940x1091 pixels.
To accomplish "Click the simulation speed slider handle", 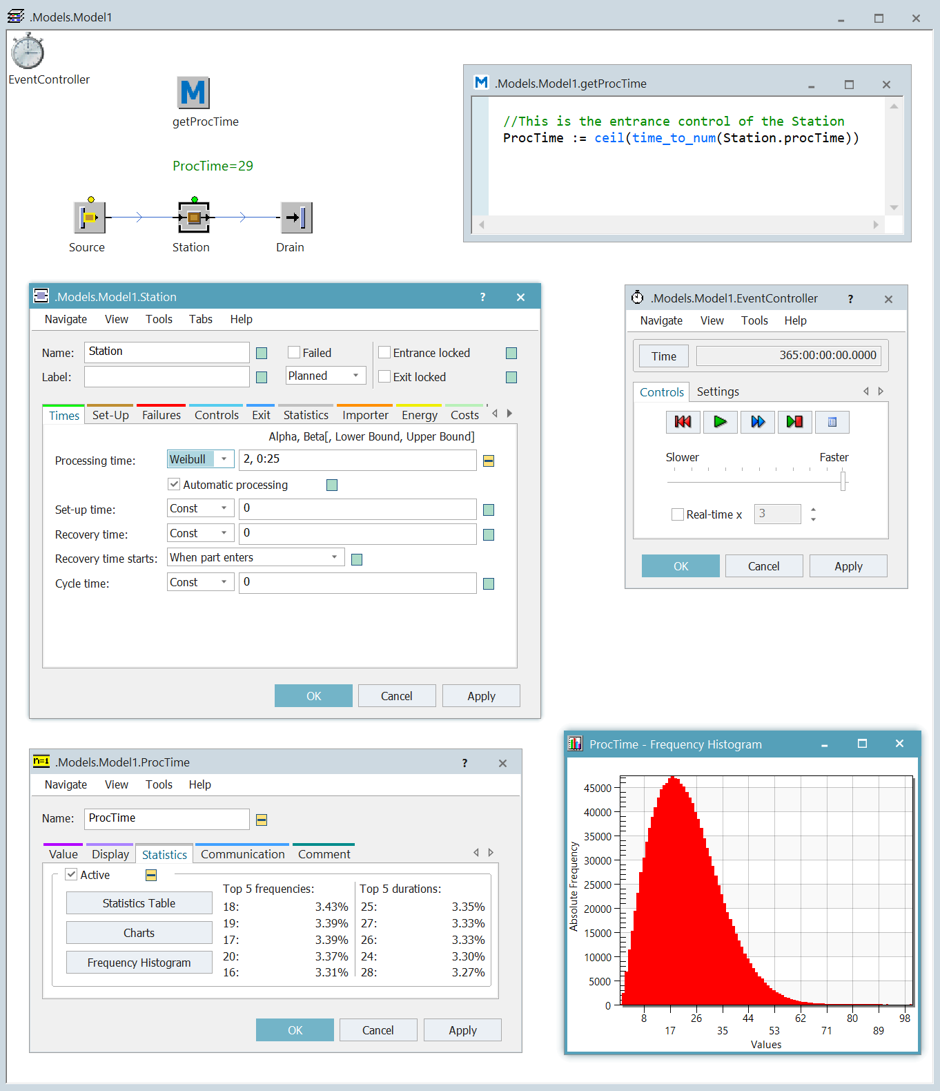I will (x=843, y=481).
